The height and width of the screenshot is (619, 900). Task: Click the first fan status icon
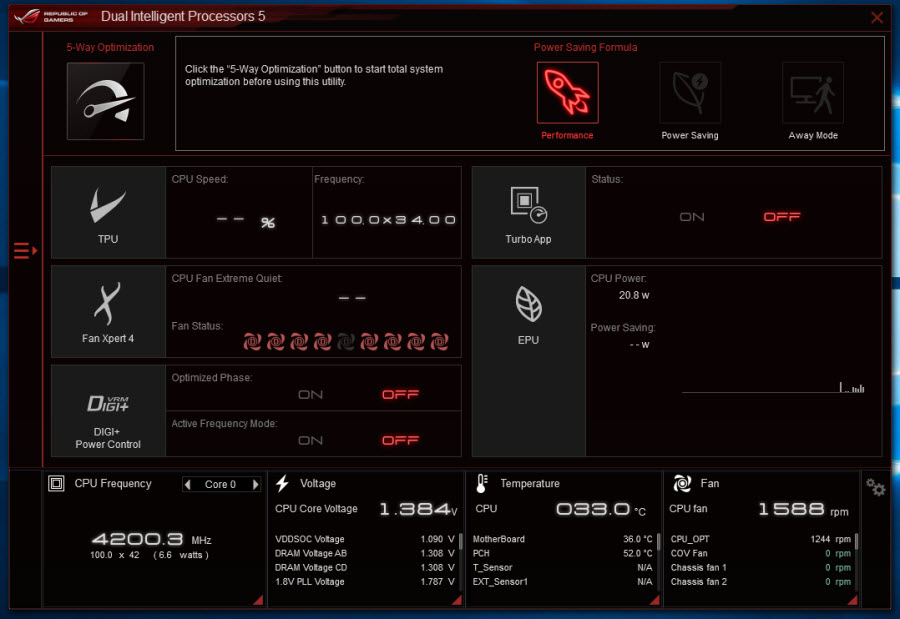(252, 342)
